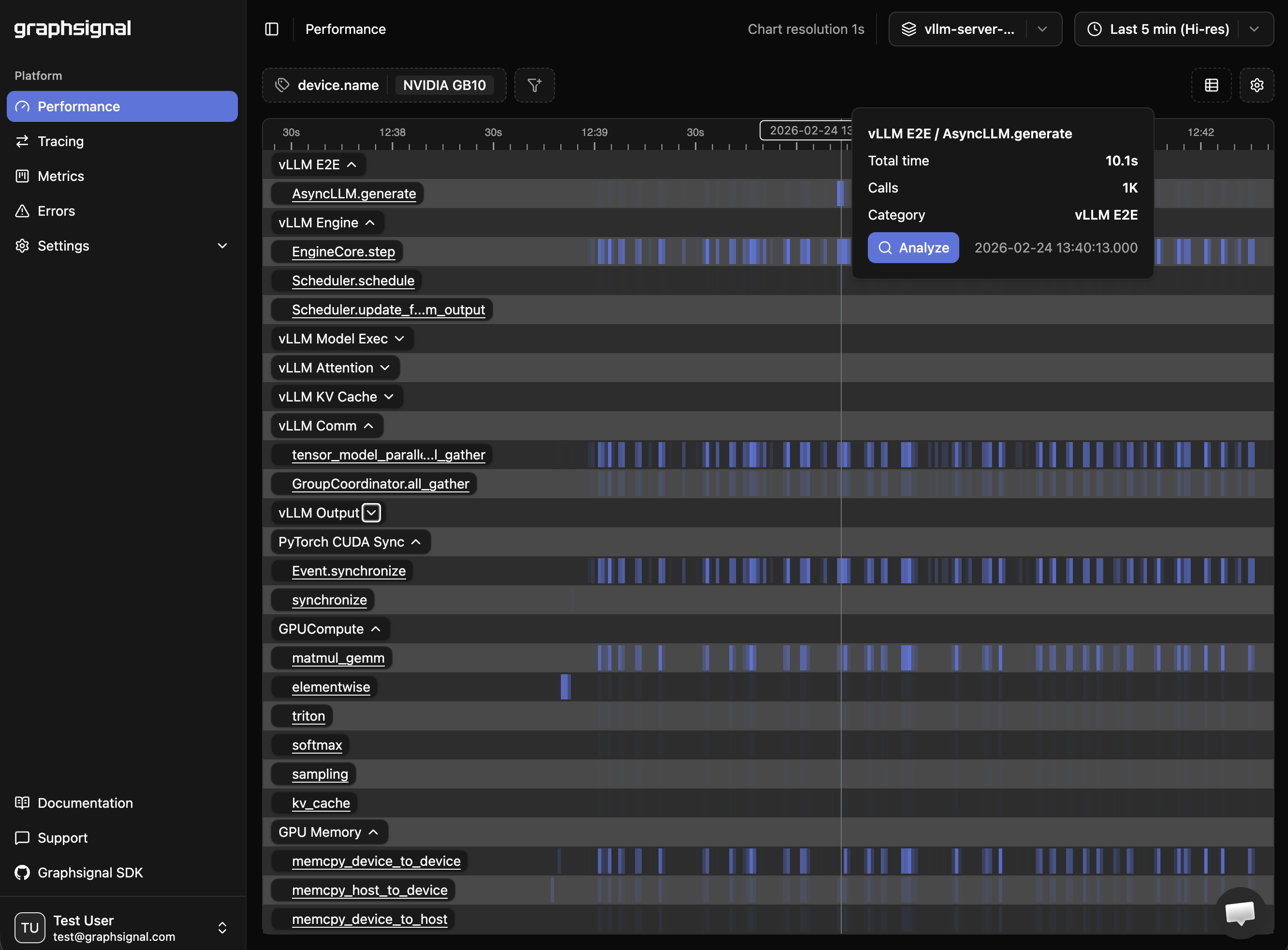
Task: Click the device.name tag icon
Action: (282, 85)
